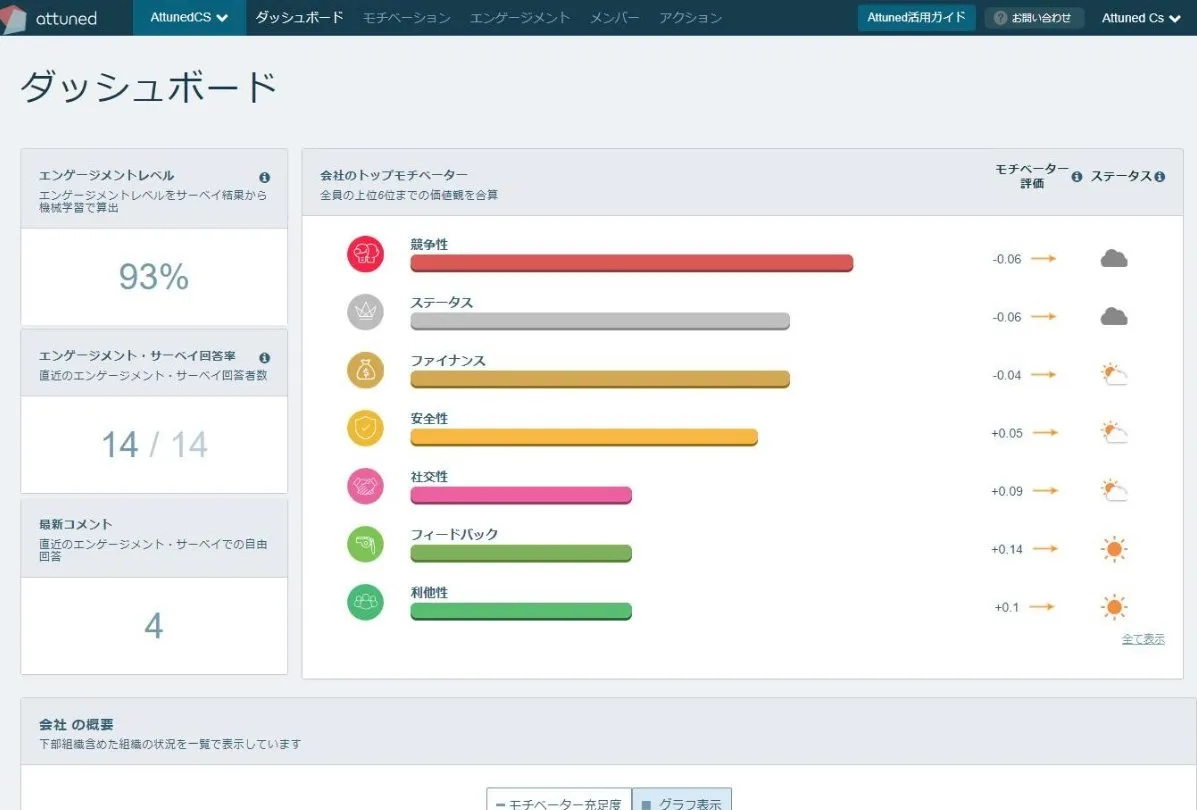Screen dimensions: 1197x810
Task: Click the ファイナンス money bag icon
Action: pos(365,370)
